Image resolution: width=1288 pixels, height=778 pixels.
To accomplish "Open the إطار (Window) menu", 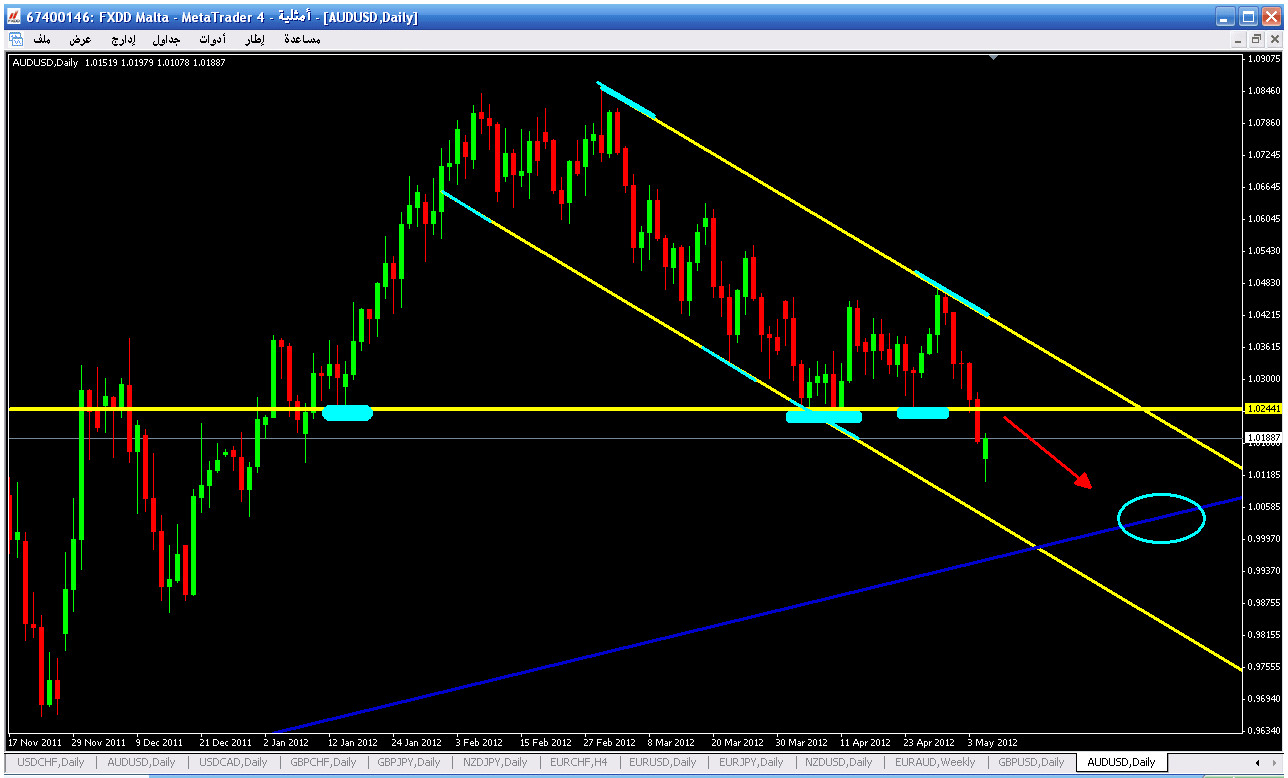I will click(x=255, y=39).
